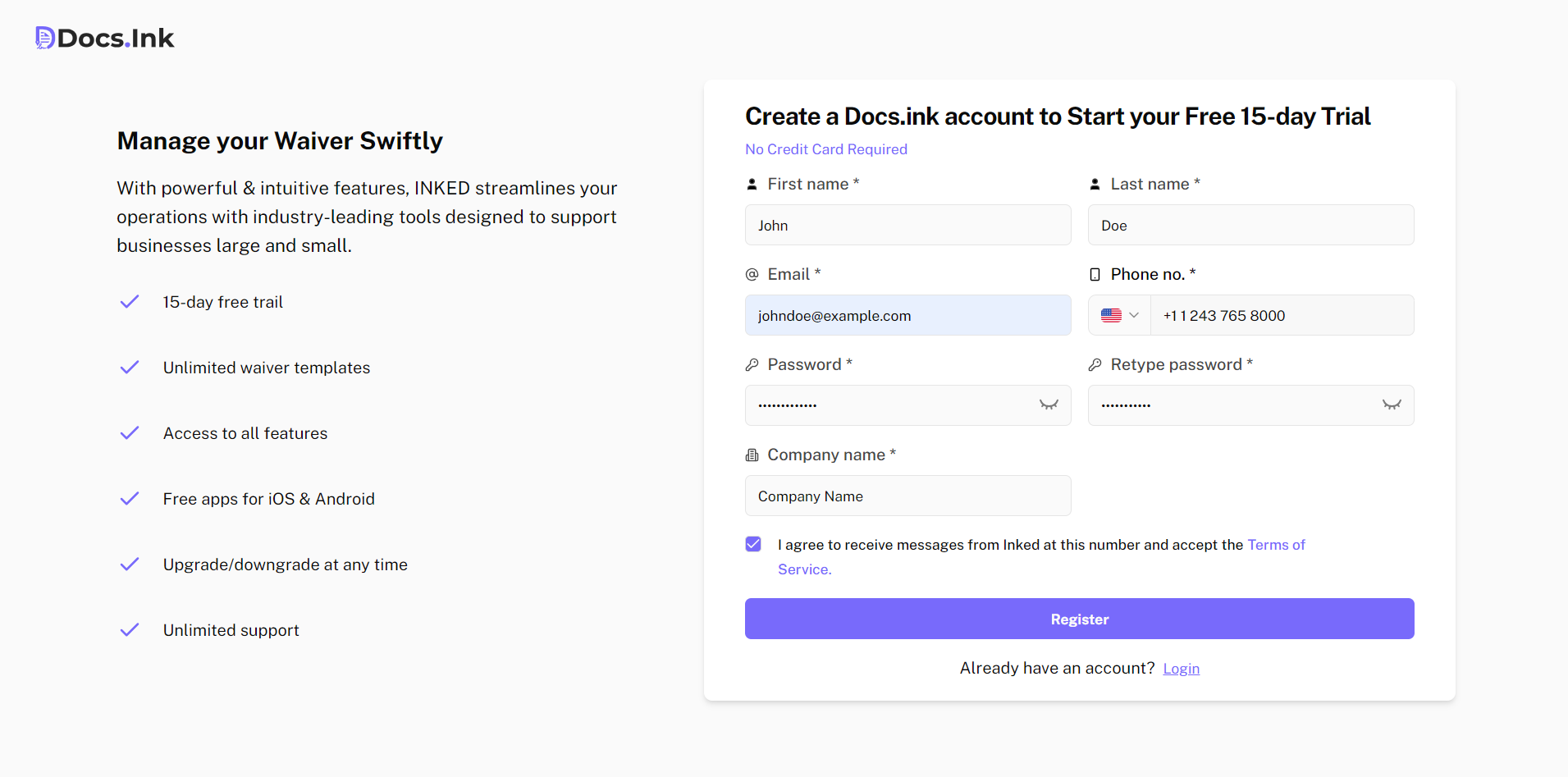Select the Email input field
This screenshot has height=777, width=1568.
coord(907,315)
